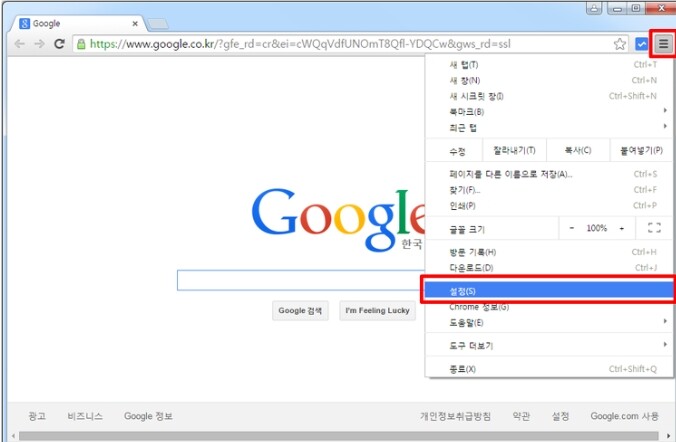Image resolution: width=676 pixels, height=442 pixels.
Task: Click the browser back arrow
Action: (x=19, y=44)
